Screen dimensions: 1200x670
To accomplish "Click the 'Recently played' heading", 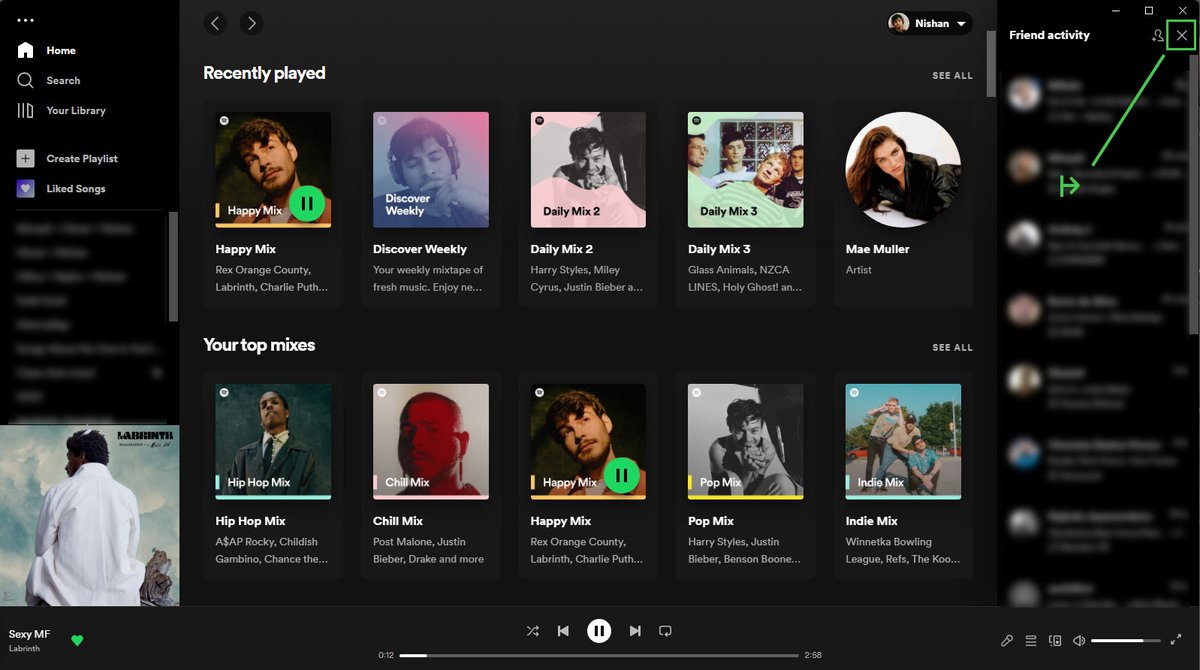I will click(x=264, y=73).
